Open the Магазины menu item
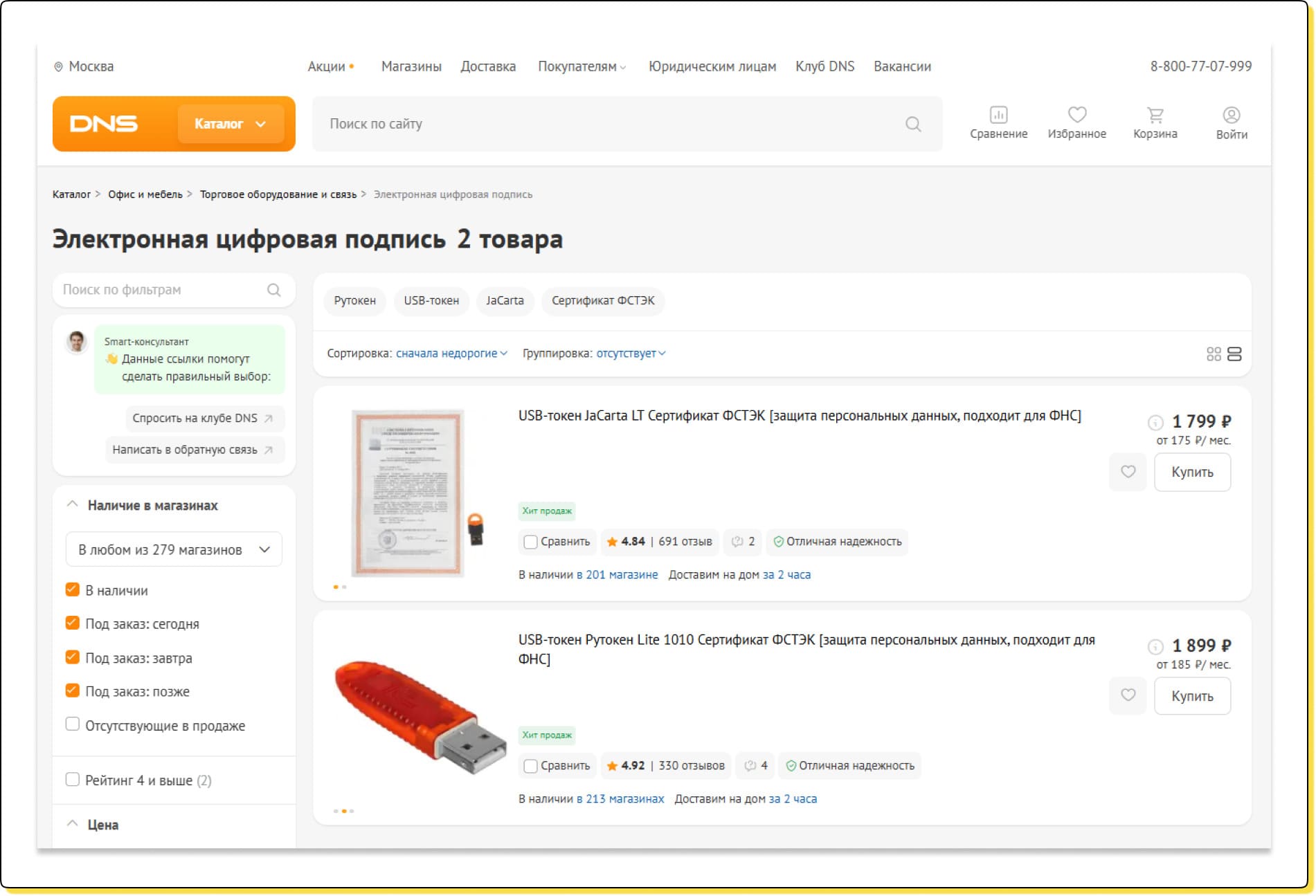The width and height of the screenshot is (1316, 896). pyautogui.click(x=411, y=66)
